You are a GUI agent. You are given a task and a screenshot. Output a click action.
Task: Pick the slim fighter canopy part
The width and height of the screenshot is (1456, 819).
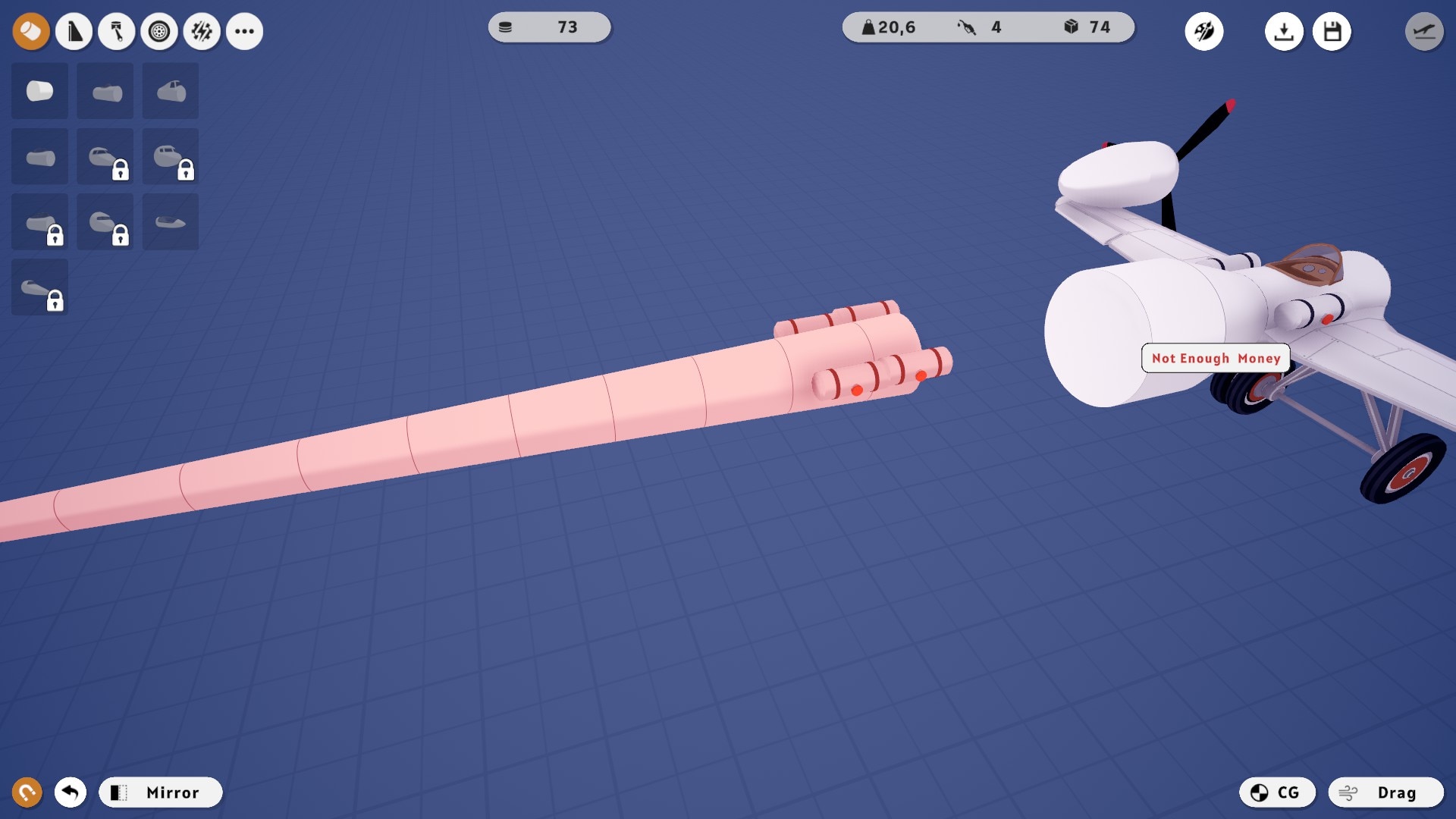coord(171,221)
